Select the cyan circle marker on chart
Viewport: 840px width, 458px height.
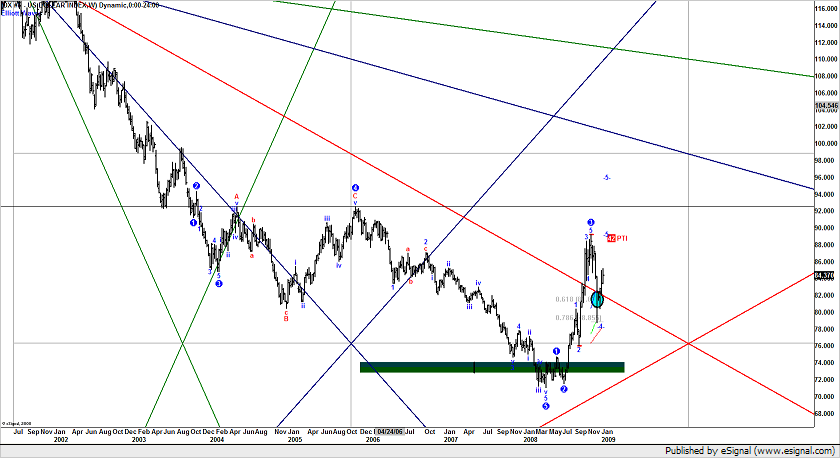click(x=597, y=298)
